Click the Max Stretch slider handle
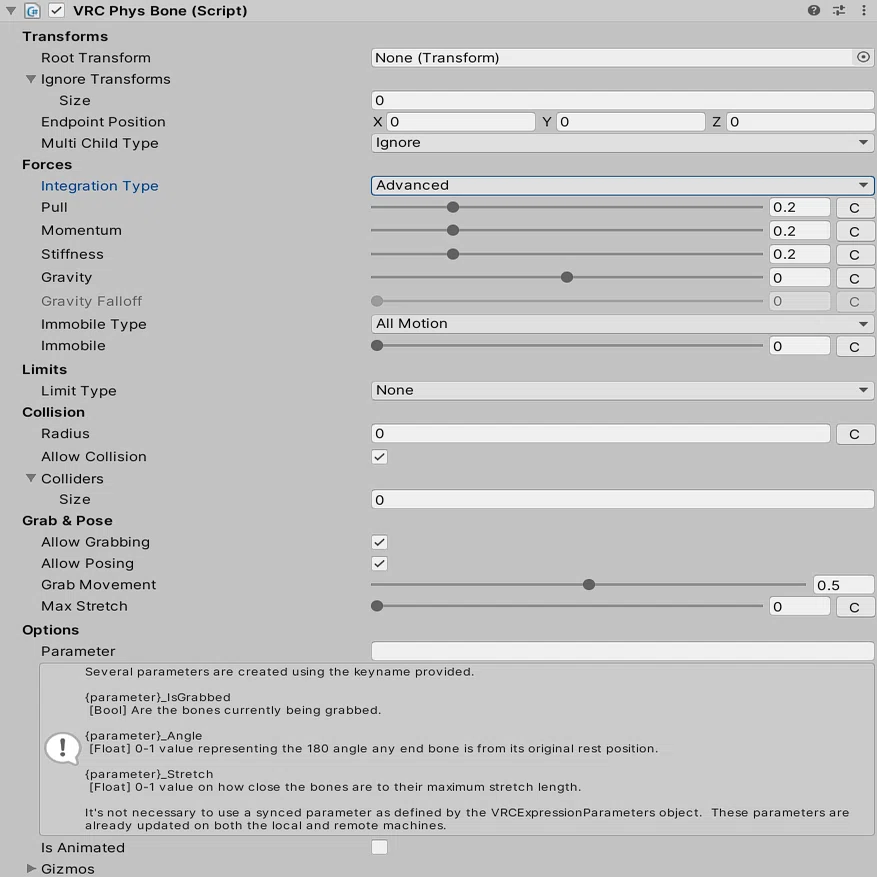Viewport: 877px width, 877px height. tap(377, 606)
